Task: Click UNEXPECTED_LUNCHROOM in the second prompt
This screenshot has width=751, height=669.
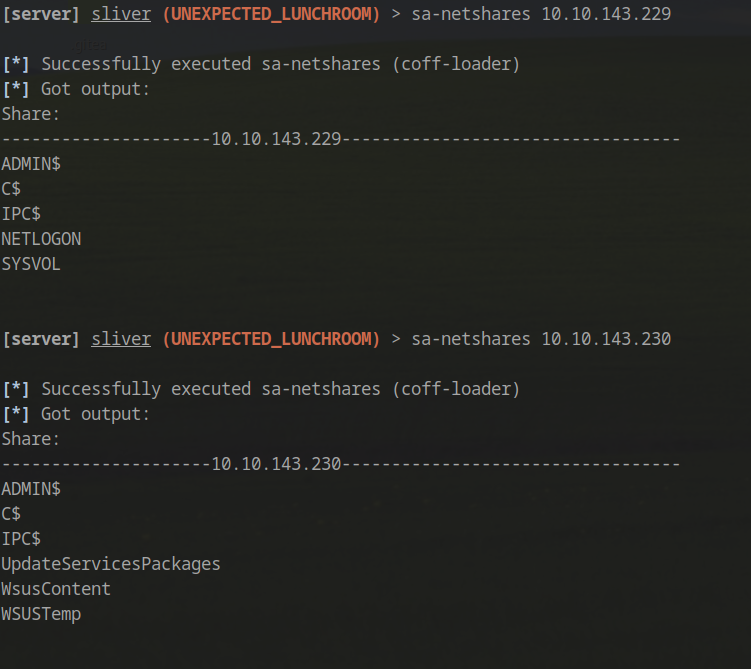Action: point(271,339)
